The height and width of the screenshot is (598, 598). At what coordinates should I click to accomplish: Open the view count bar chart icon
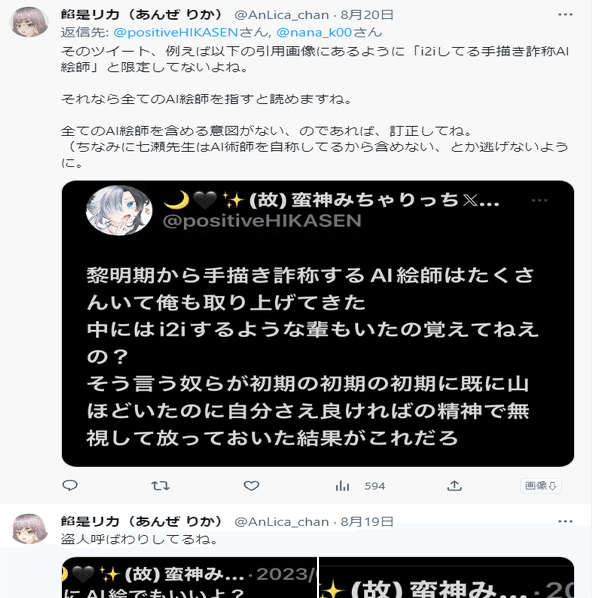[x=342, y=485]
